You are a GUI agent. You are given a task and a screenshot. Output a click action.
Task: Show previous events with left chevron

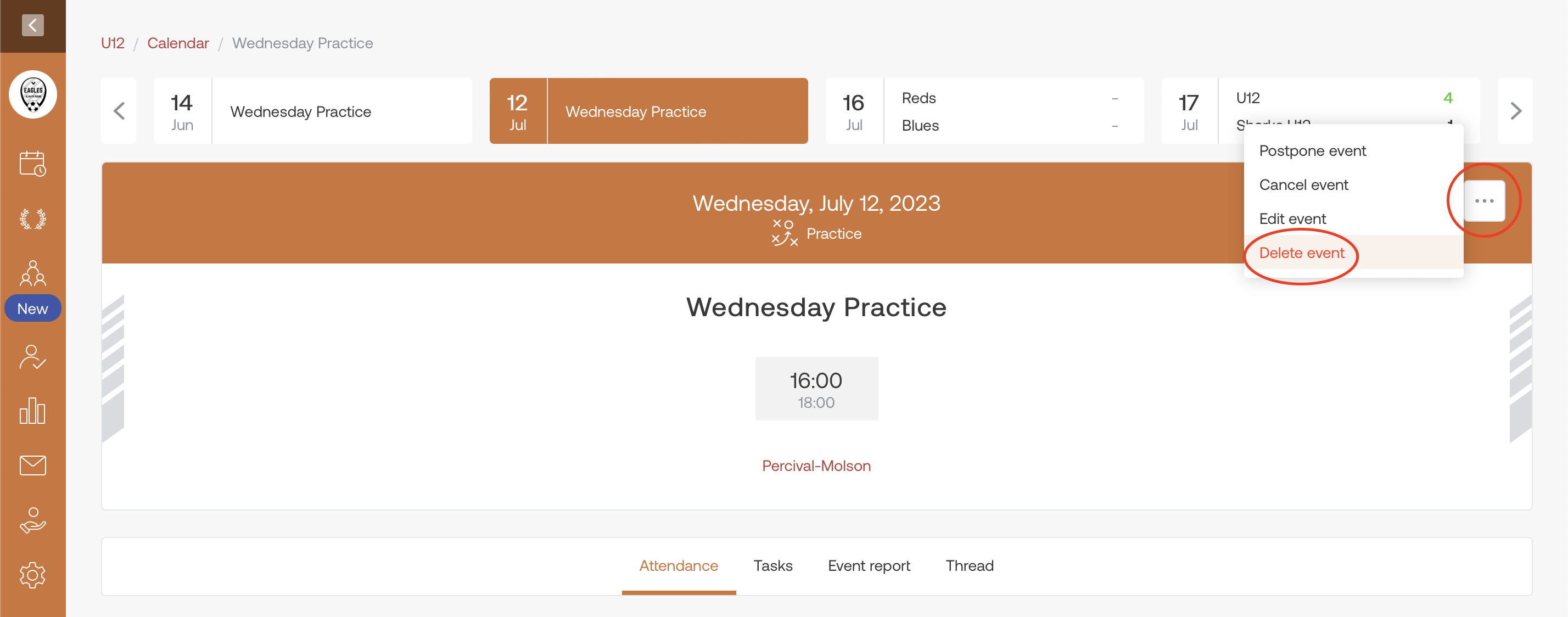tap(119, 111)
